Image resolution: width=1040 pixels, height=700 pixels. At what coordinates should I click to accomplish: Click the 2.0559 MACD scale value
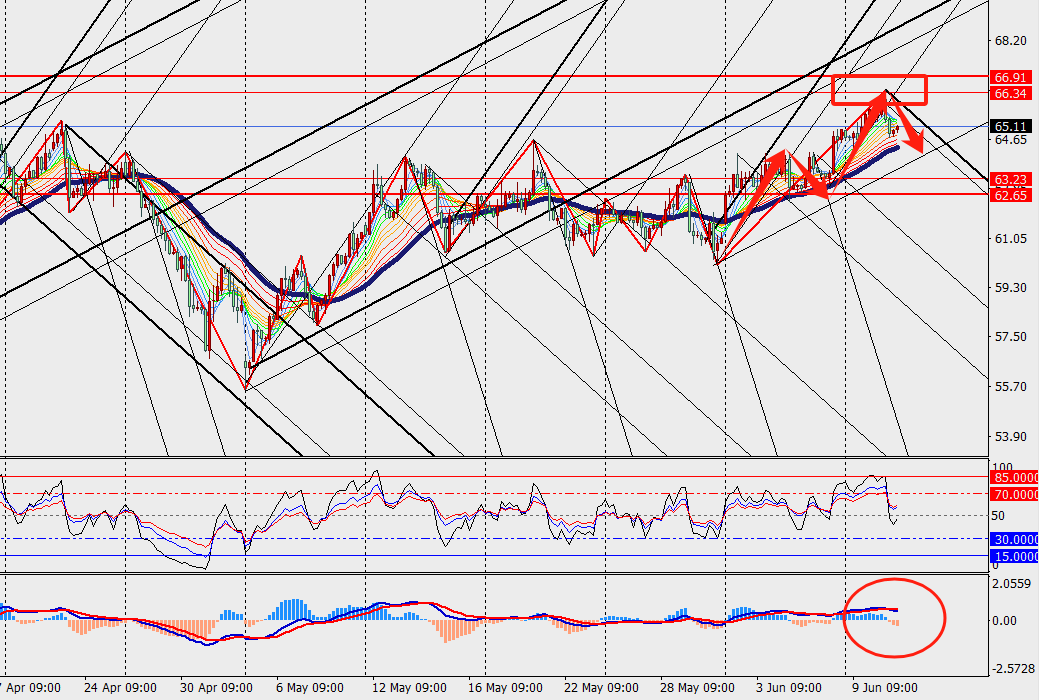click(x=1013, y=584)
